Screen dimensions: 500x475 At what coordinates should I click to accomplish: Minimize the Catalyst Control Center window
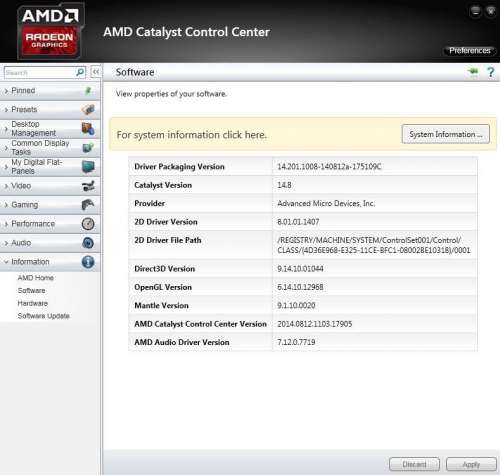coord(476,11)
